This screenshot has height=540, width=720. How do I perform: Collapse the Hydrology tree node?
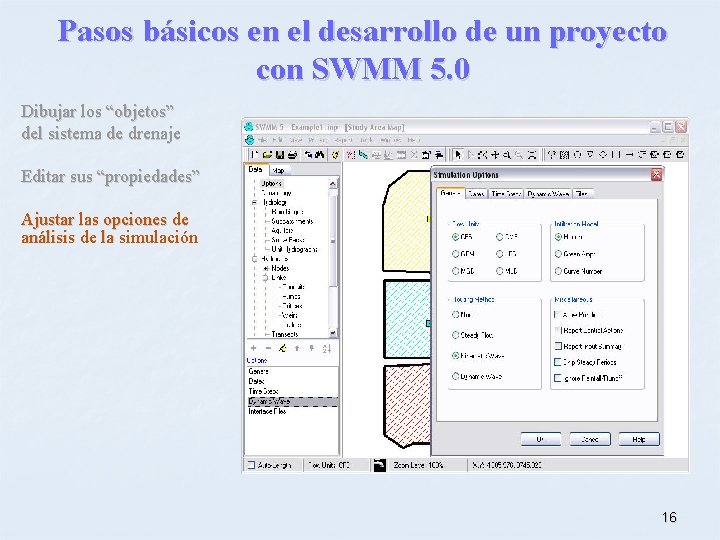point(254,202)
